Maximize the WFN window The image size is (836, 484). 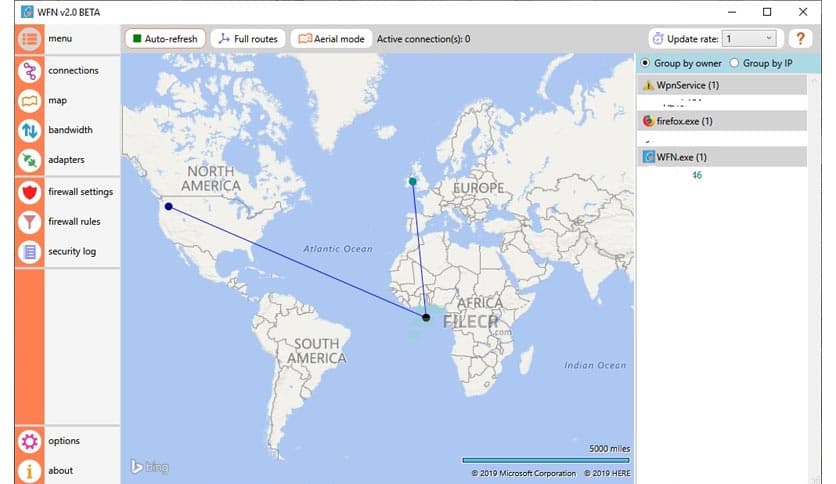(767, 12)
